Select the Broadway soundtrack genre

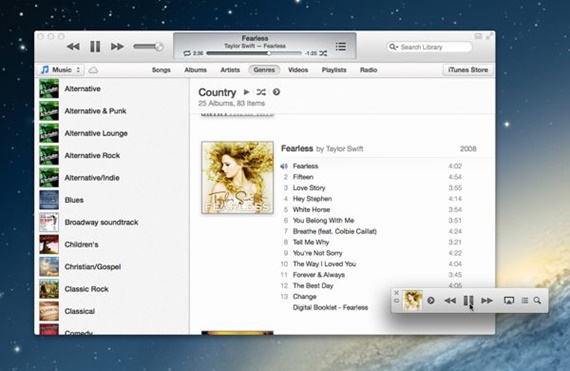coord(112,222)
